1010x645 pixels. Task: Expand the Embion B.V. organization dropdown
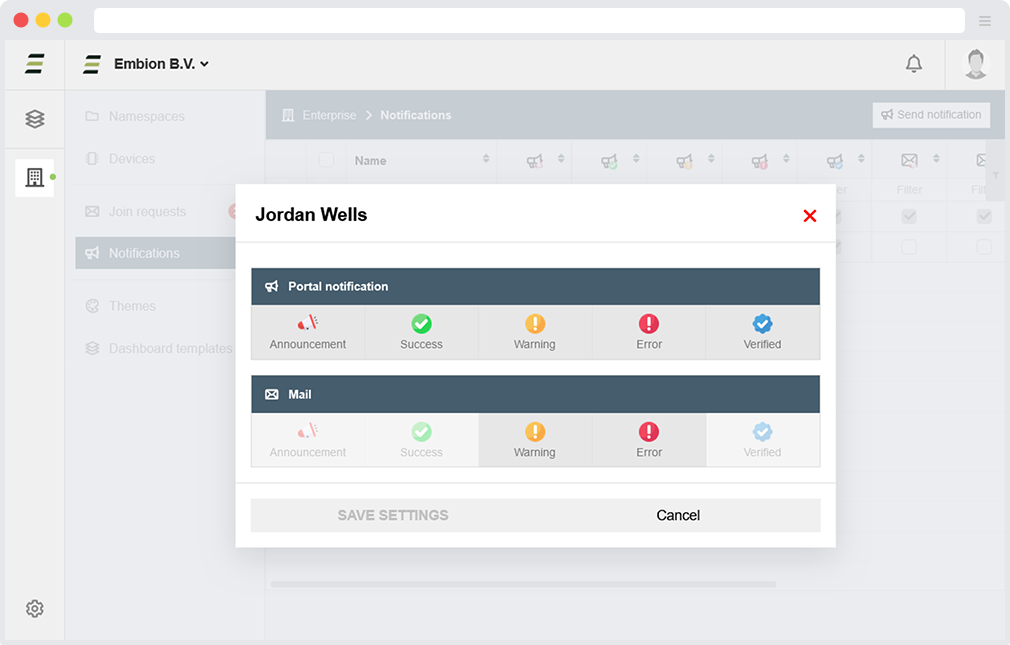point(160,64)
